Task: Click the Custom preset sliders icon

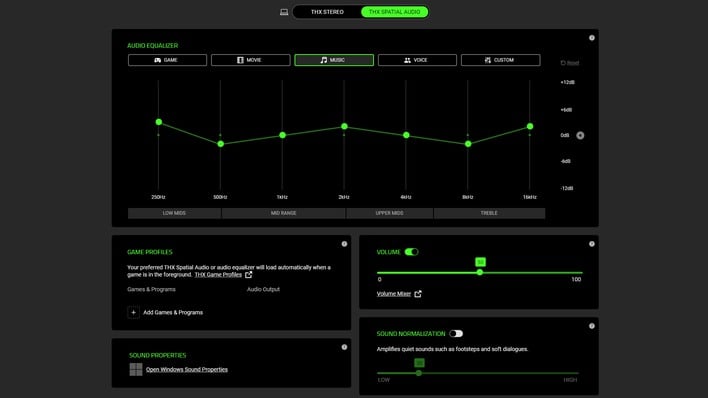Action: coord(488,60)
